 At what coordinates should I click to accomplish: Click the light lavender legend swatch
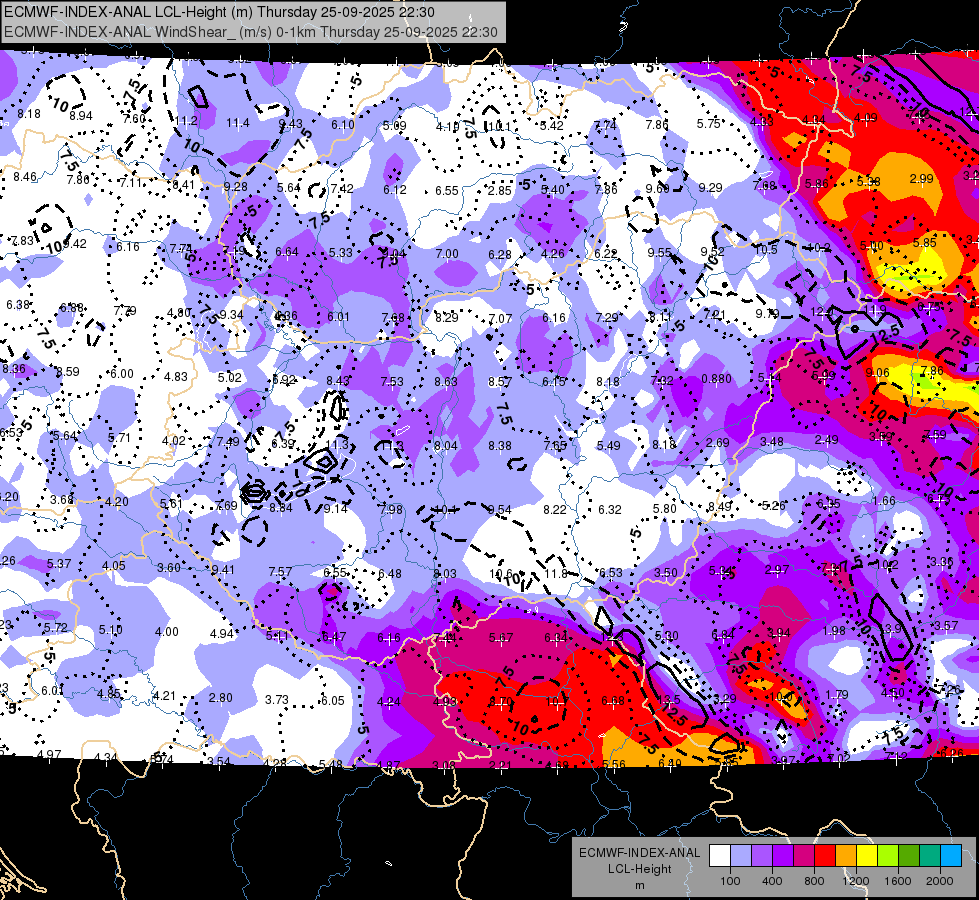tap(741, 856)
